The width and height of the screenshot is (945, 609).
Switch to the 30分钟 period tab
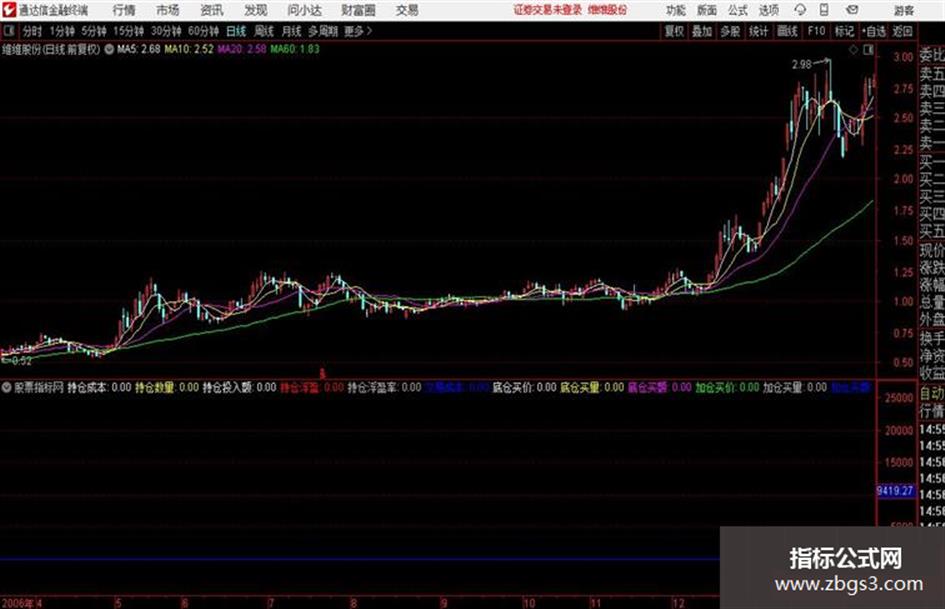[x=166, y=31]
